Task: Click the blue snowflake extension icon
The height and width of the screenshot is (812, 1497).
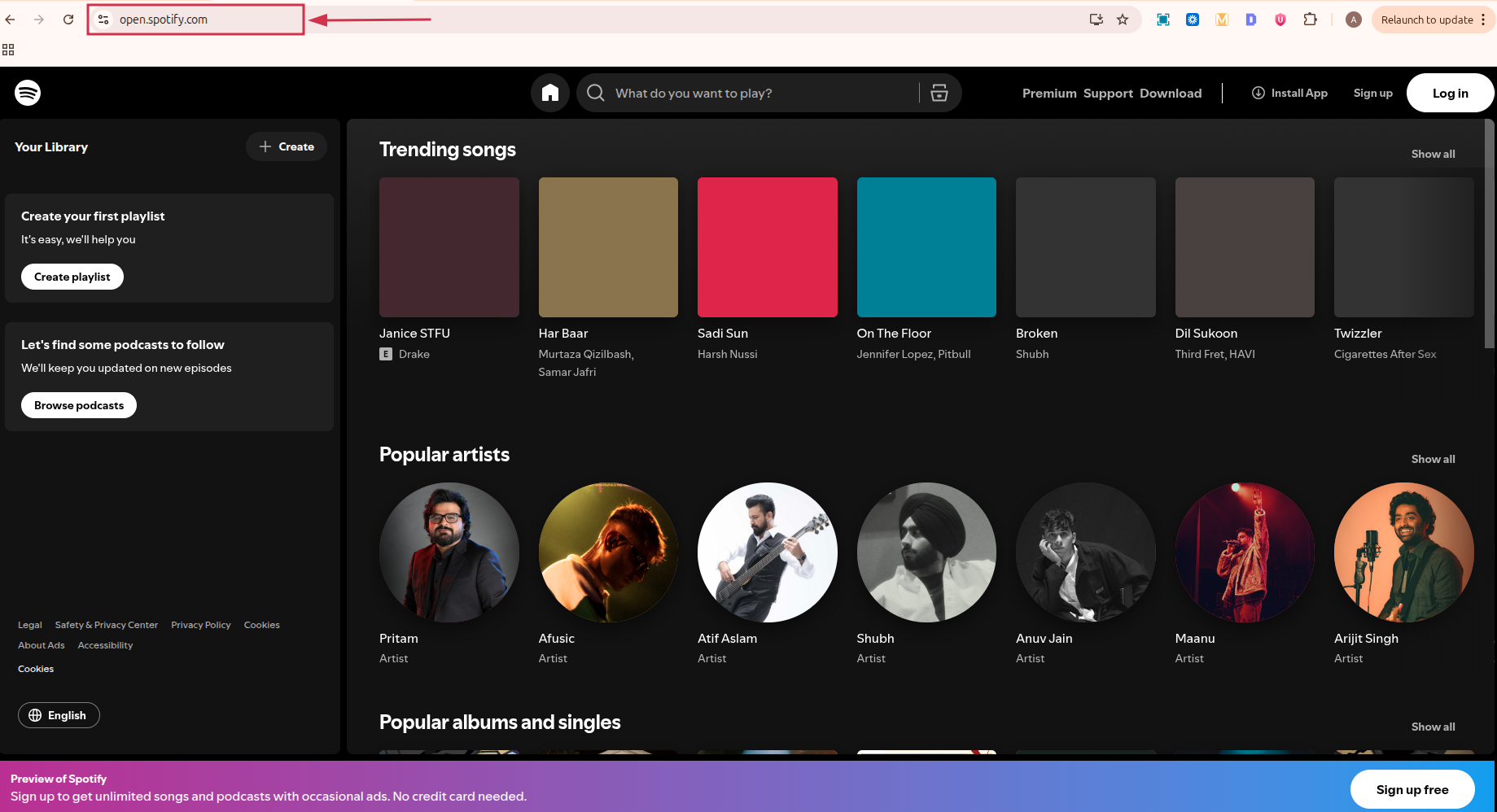Action: [x=1193, y=20]
